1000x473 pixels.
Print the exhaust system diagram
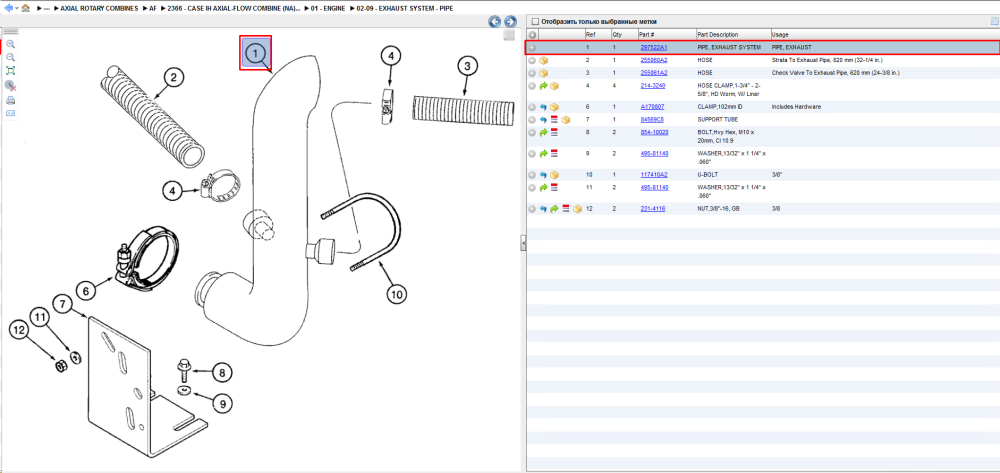10,100
